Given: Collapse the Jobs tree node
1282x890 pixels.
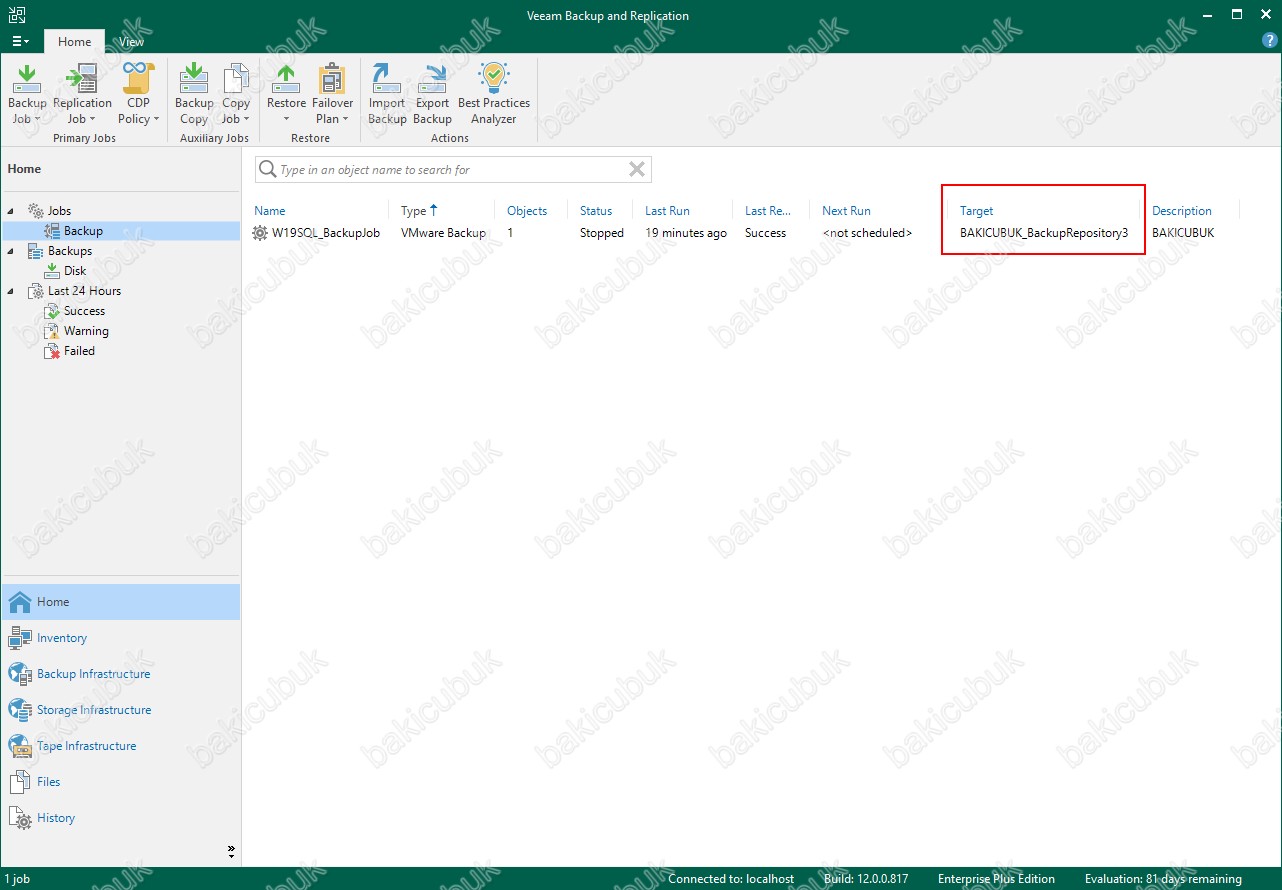Looking at the screenshot, I should [11, 211].
